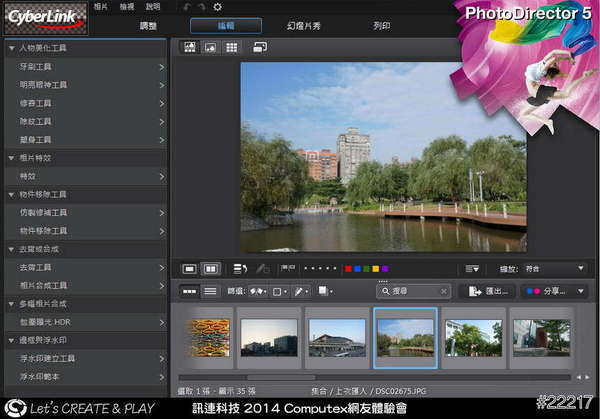Click the undo arrow icon
The width and height of the screenshot is (600, 419).
pos(186,7)
